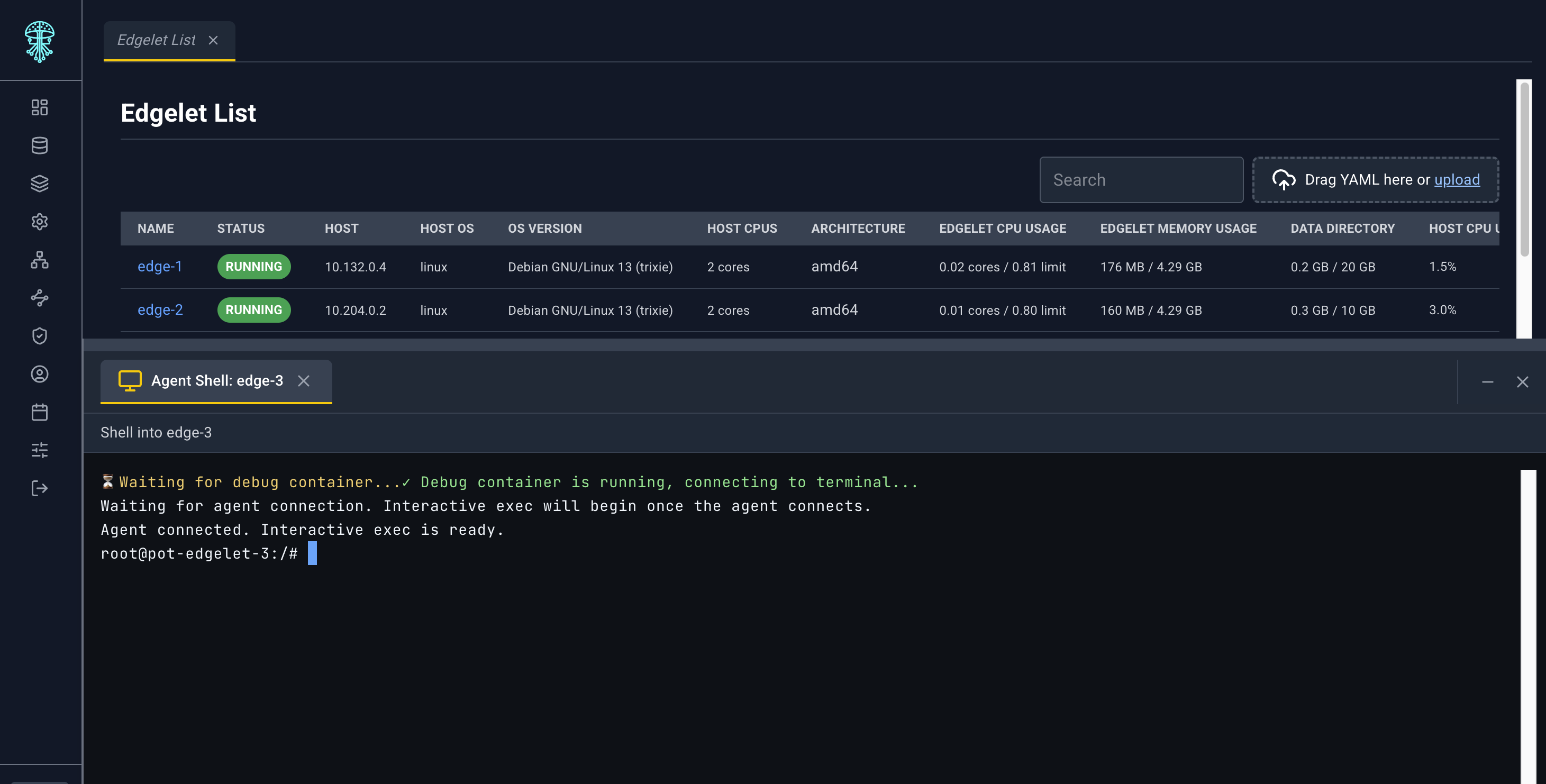Image resolution: width=1546 pixels, height=784 pixels.
Task: Click the RUNNING badge for edge-1
Action: 254,267
